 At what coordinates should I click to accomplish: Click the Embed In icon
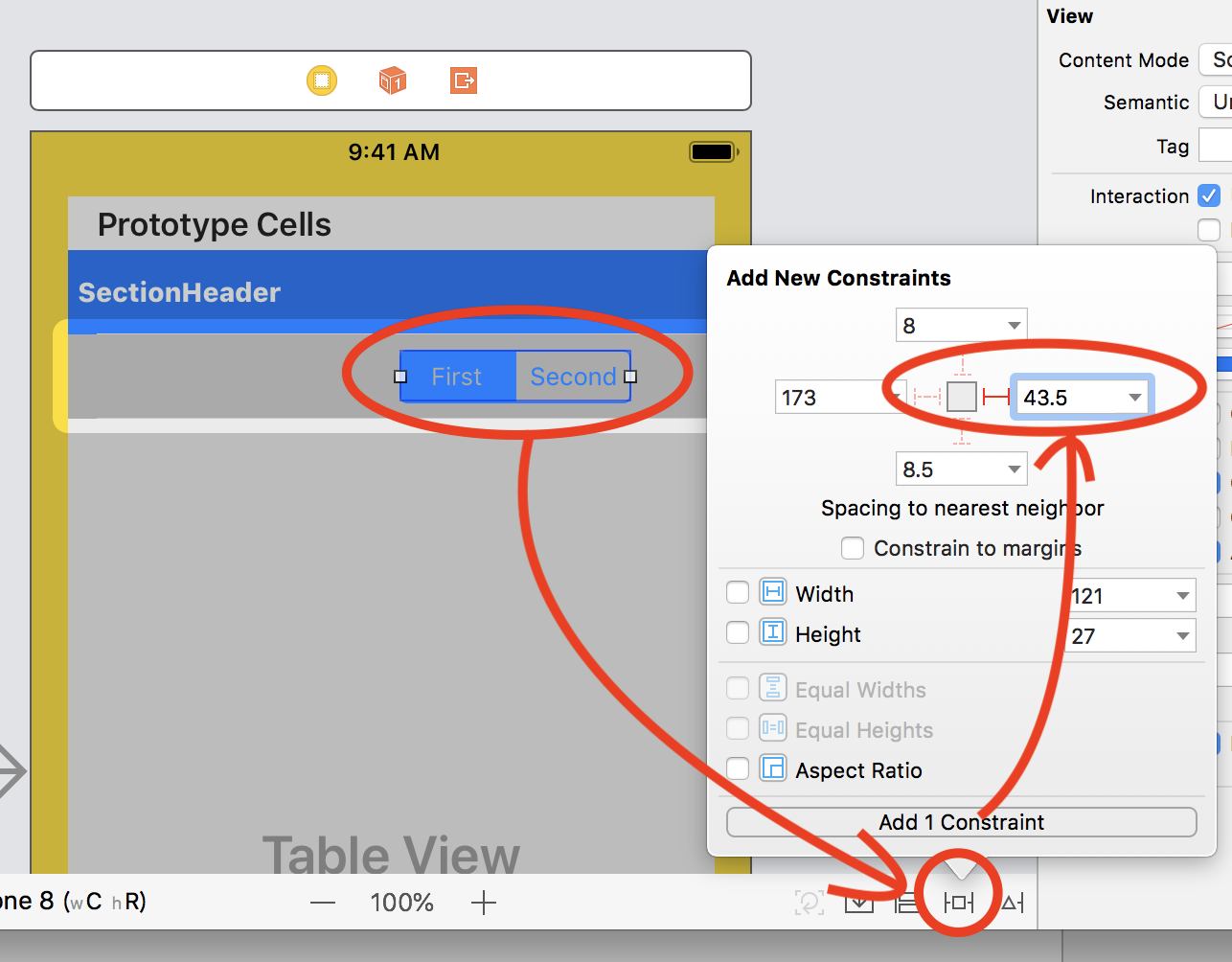click(859, 901)
